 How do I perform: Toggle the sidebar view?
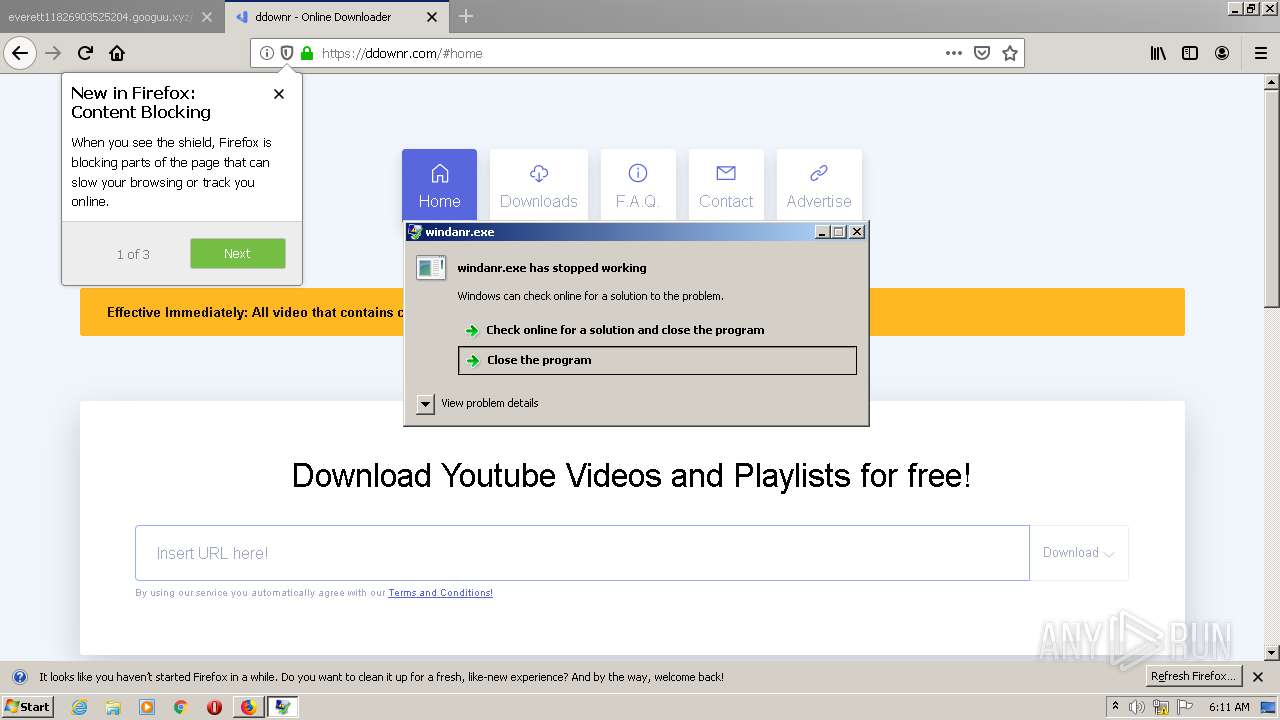(1190, 53)
